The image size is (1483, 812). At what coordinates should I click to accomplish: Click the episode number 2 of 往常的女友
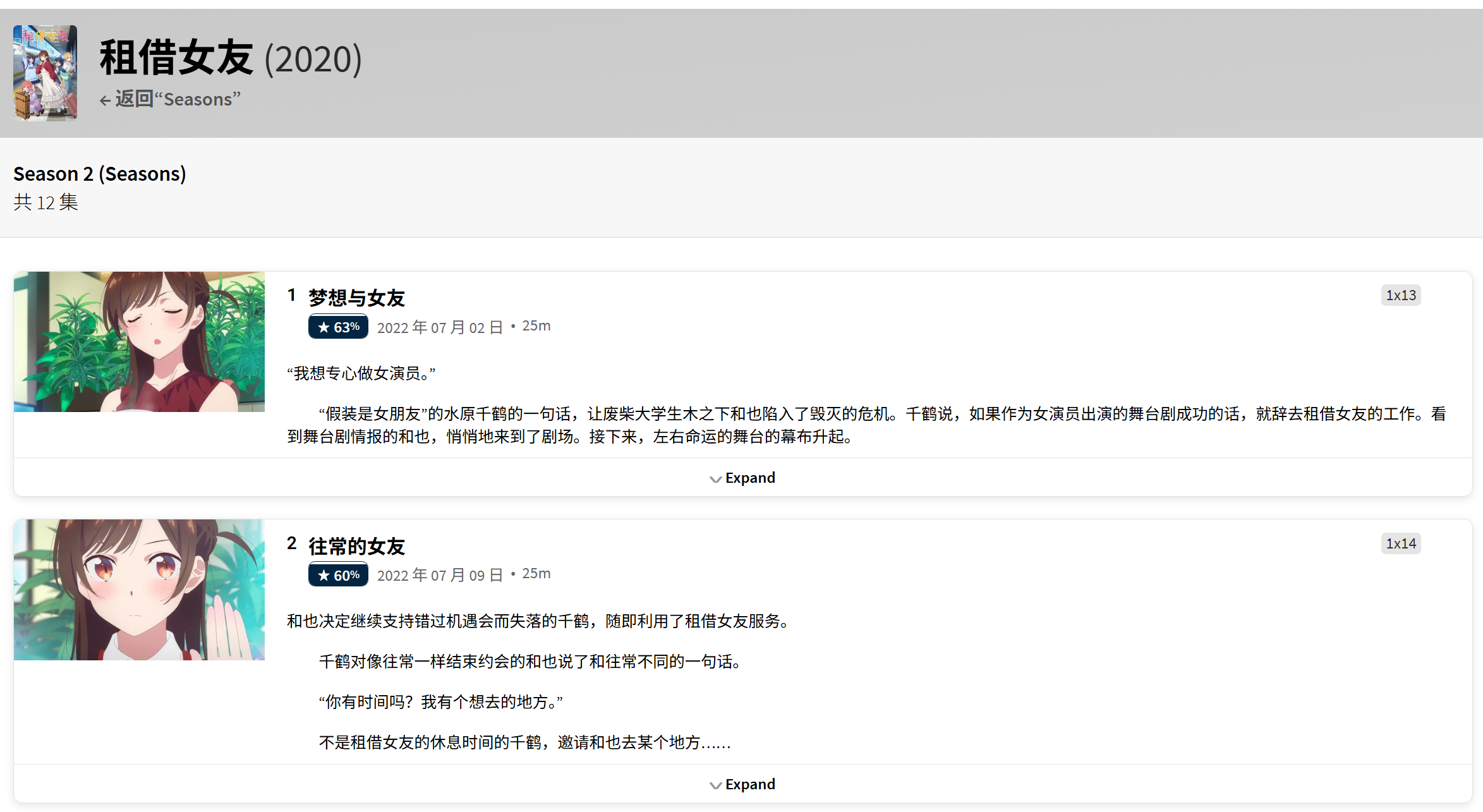(x=291, y=543)
